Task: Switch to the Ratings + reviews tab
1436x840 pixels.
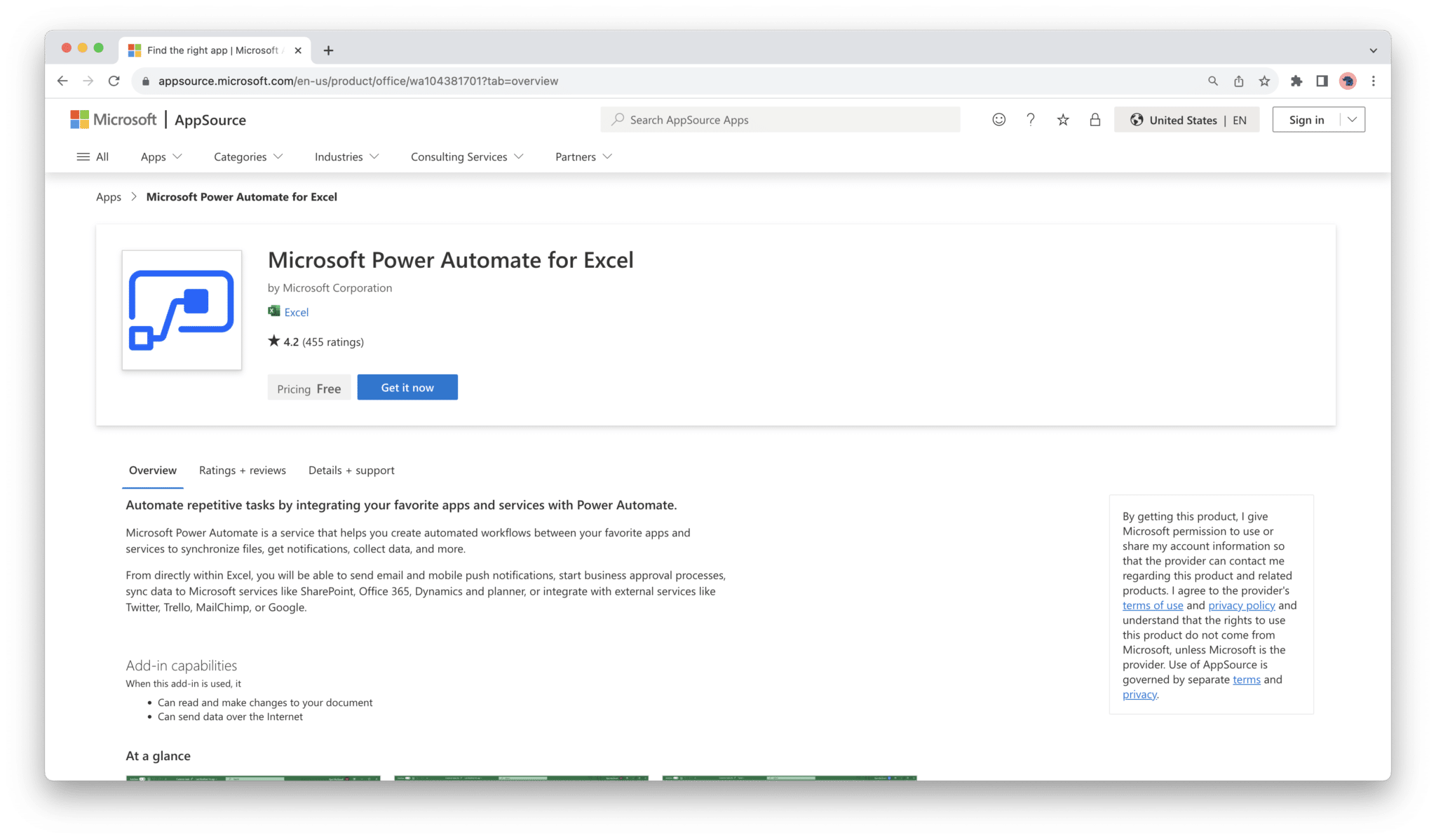Action: click(x=242, y=470)
